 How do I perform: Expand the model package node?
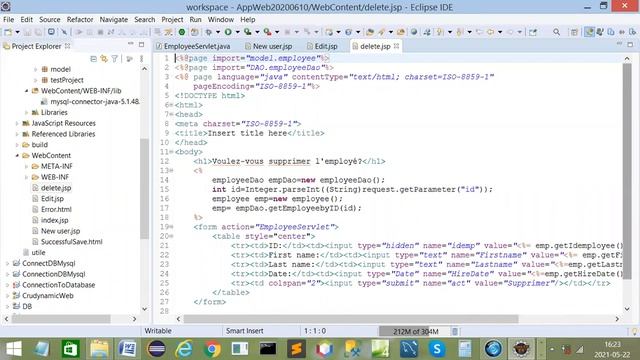click(36, 69)
